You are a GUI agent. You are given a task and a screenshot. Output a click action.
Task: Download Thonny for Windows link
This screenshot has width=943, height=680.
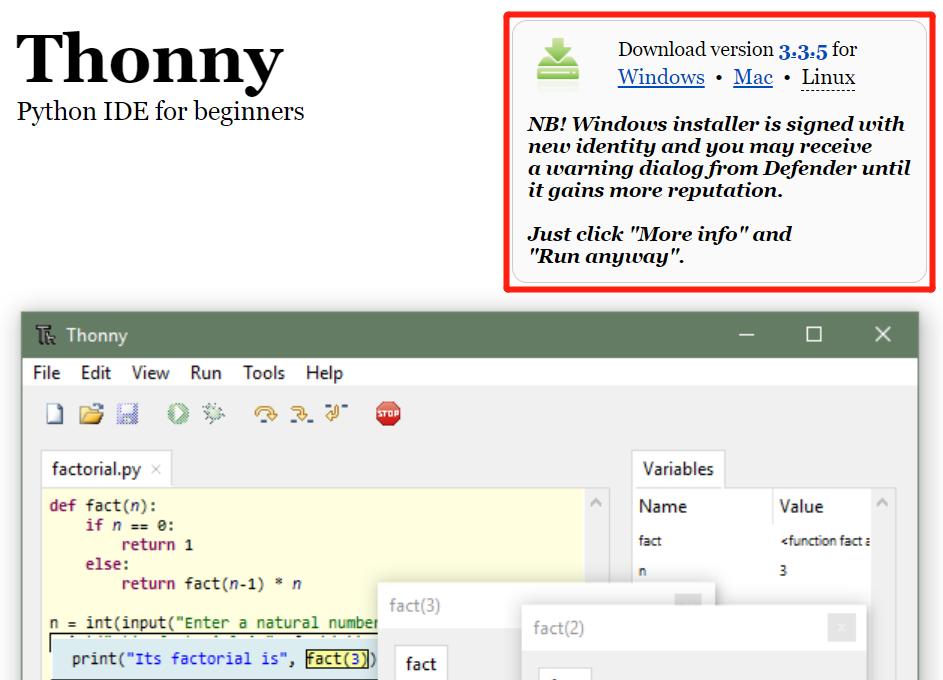click(661, 77)
